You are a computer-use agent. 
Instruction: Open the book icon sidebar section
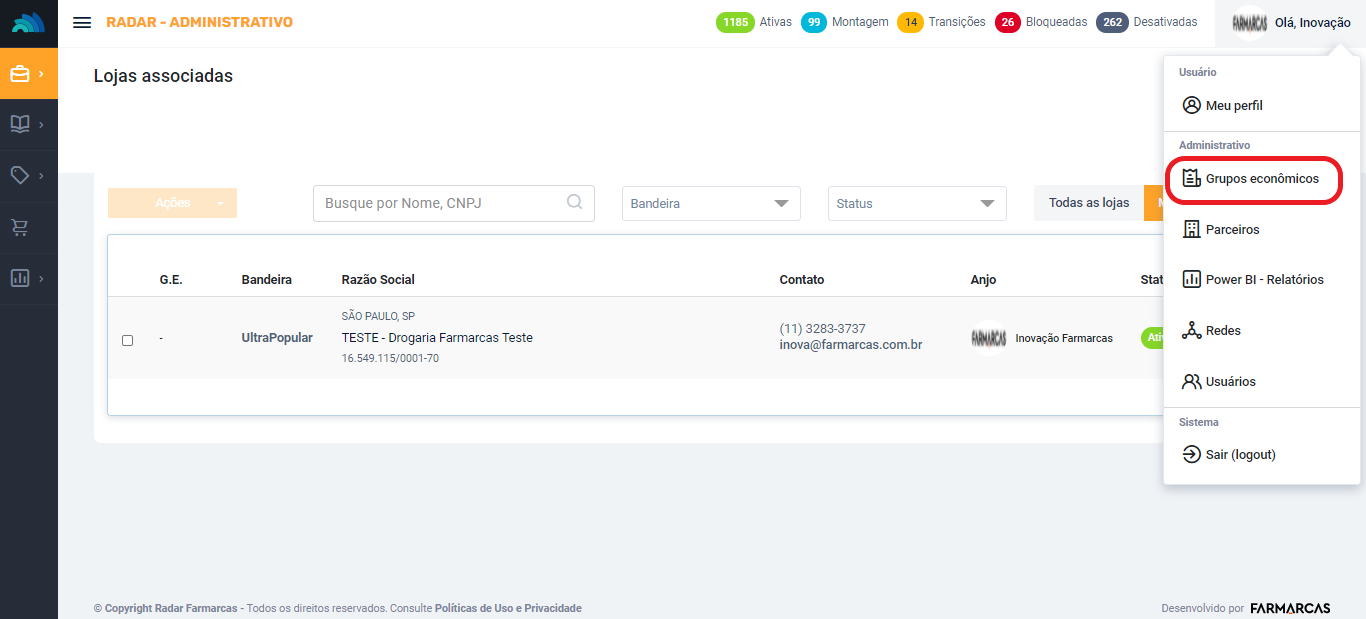pyautogui.click(x=20, y=125)
